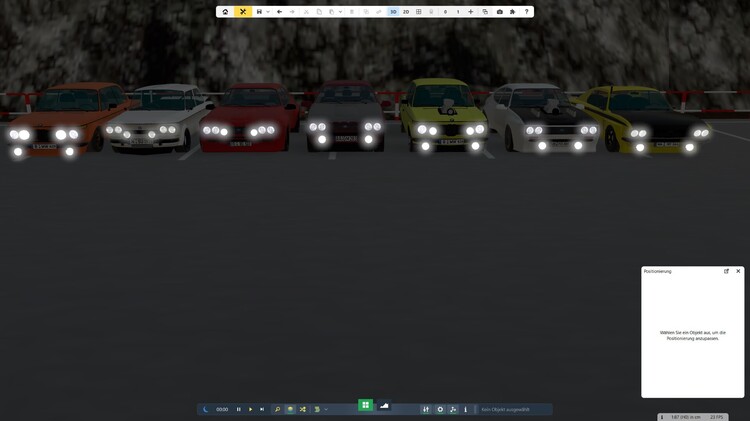
Task: Take a screenshot with the camera icon
Action: tap(500, 11)
